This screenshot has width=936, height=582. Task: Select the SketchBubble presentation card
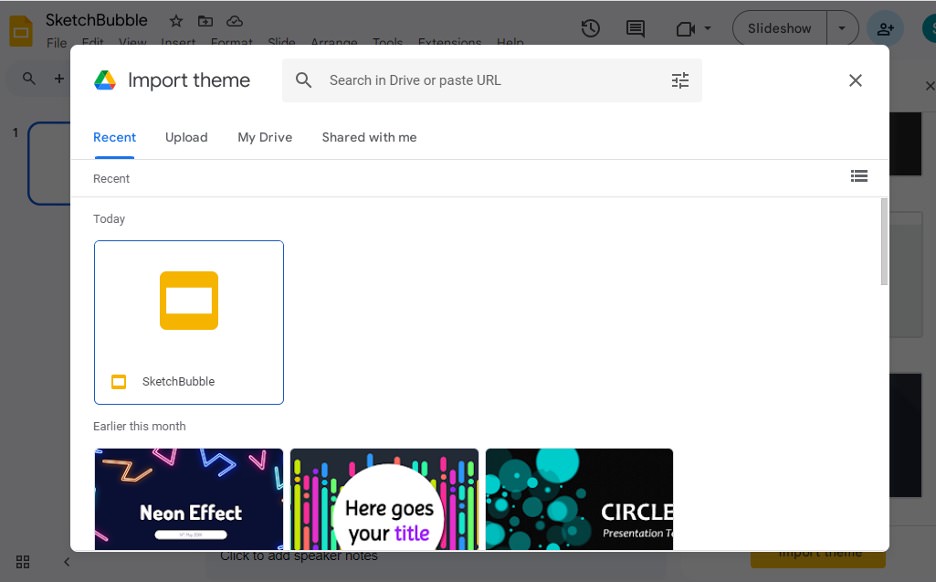[x=189, y=322]
